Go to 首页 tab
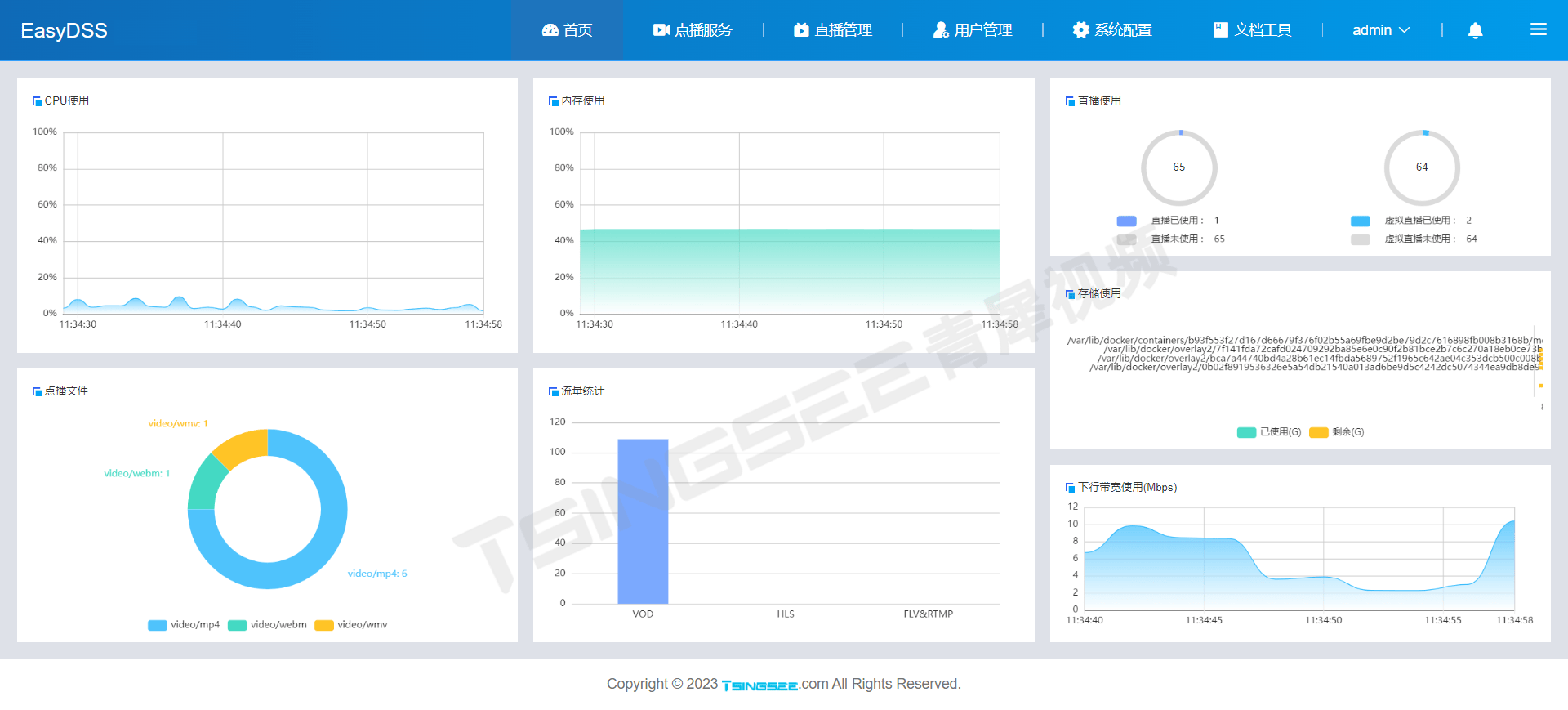 (x=568, y=30)
